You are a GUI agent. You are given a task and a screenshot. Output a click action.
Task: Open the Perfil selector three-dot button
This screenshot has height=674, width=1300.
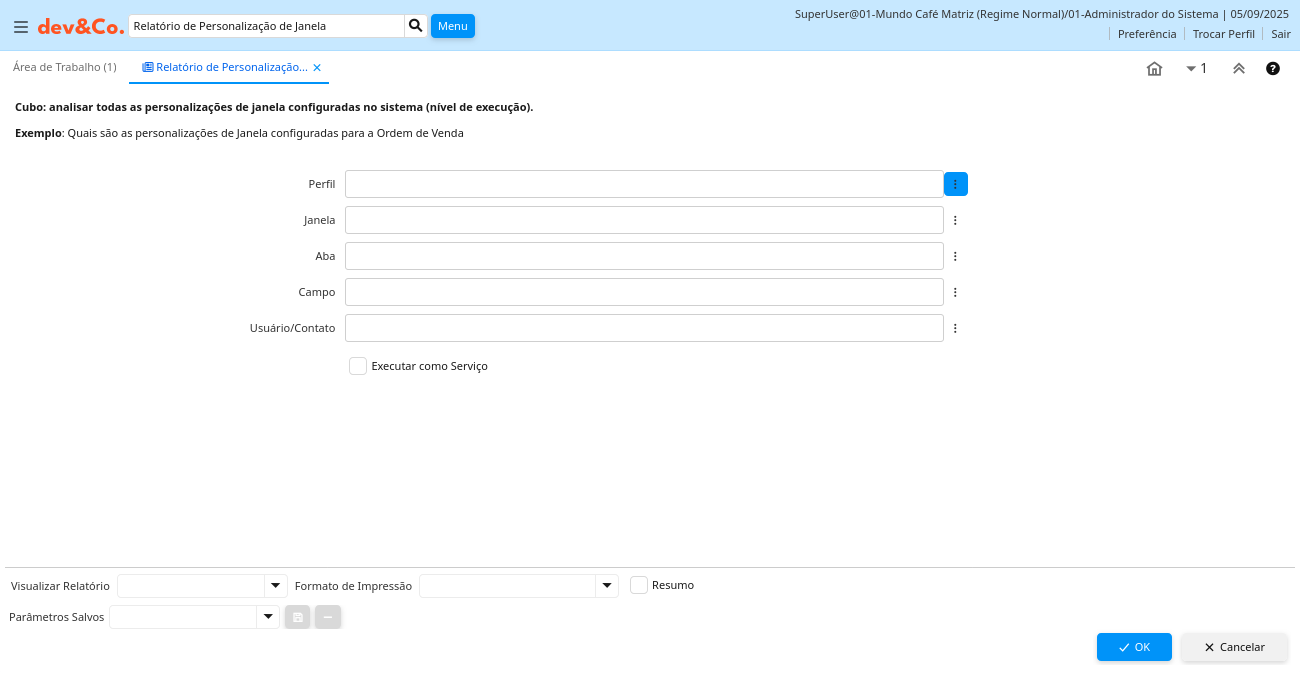[955, 184]
